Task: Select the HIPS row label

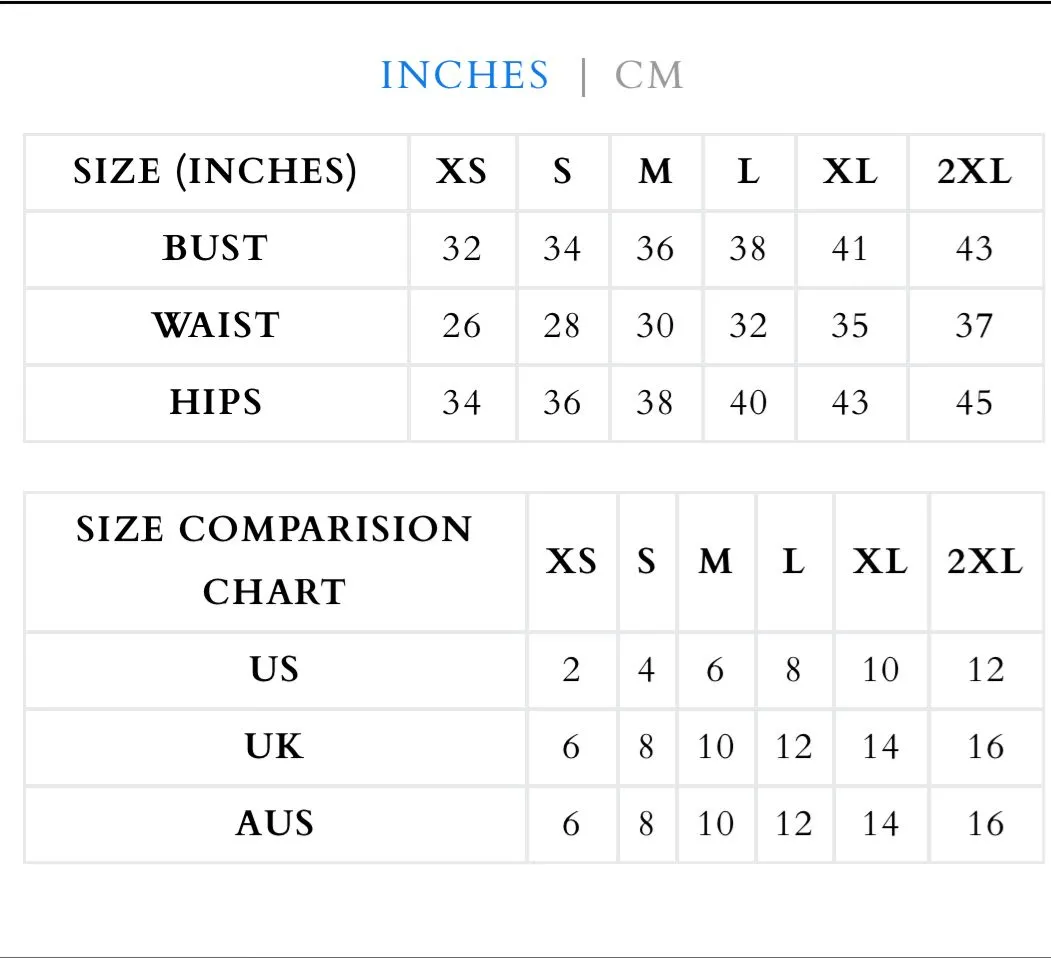Action: tap(215, 402)
